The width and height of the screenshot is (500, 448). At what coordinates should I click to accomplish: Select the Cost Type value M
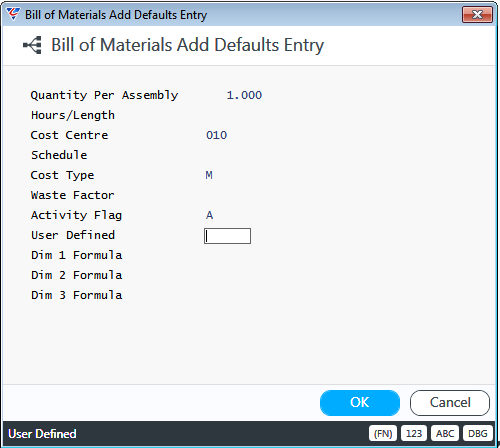pos(209,175)
